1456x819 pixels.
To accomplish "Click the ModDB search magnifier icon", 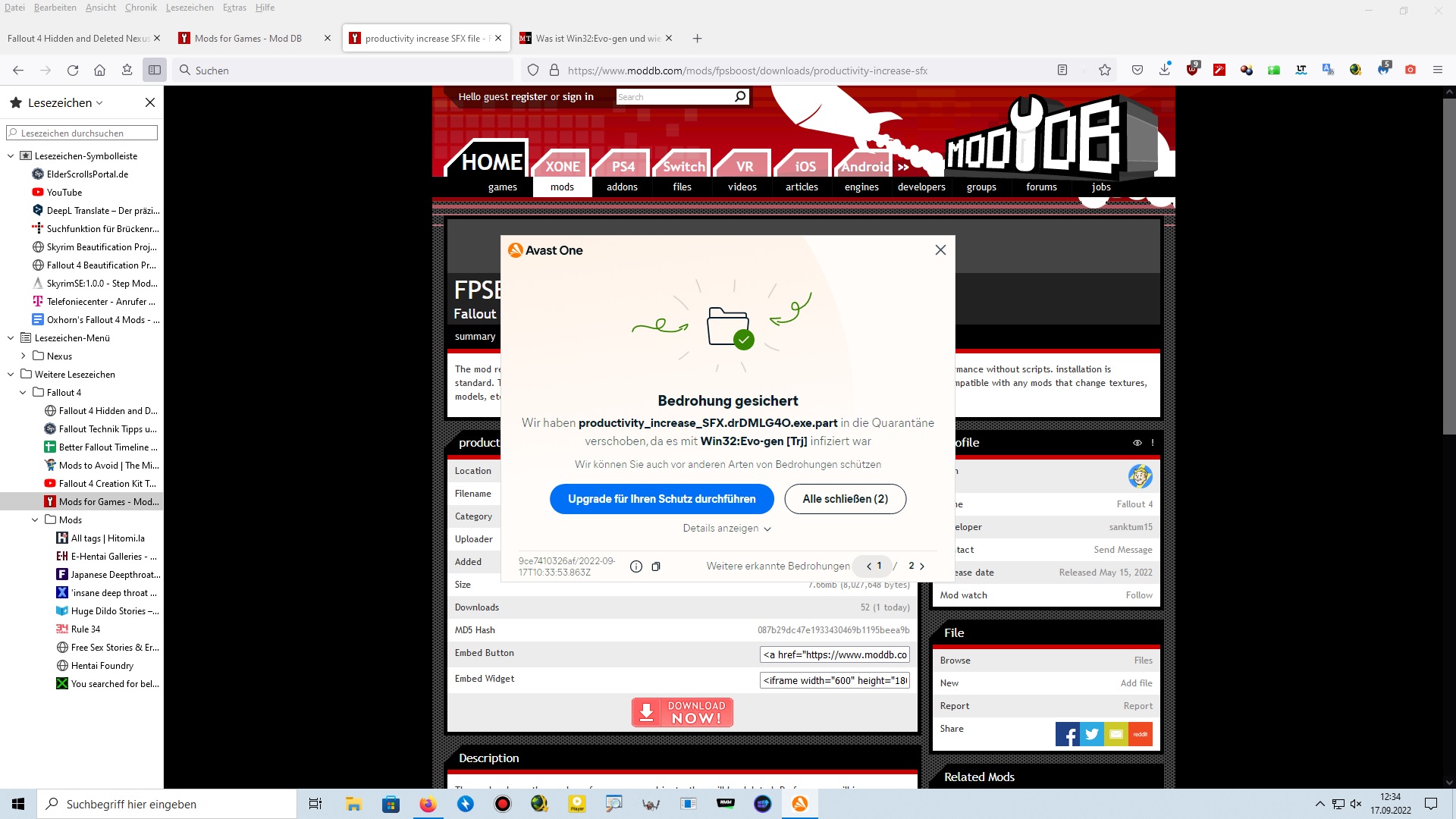I will (740, 96).
